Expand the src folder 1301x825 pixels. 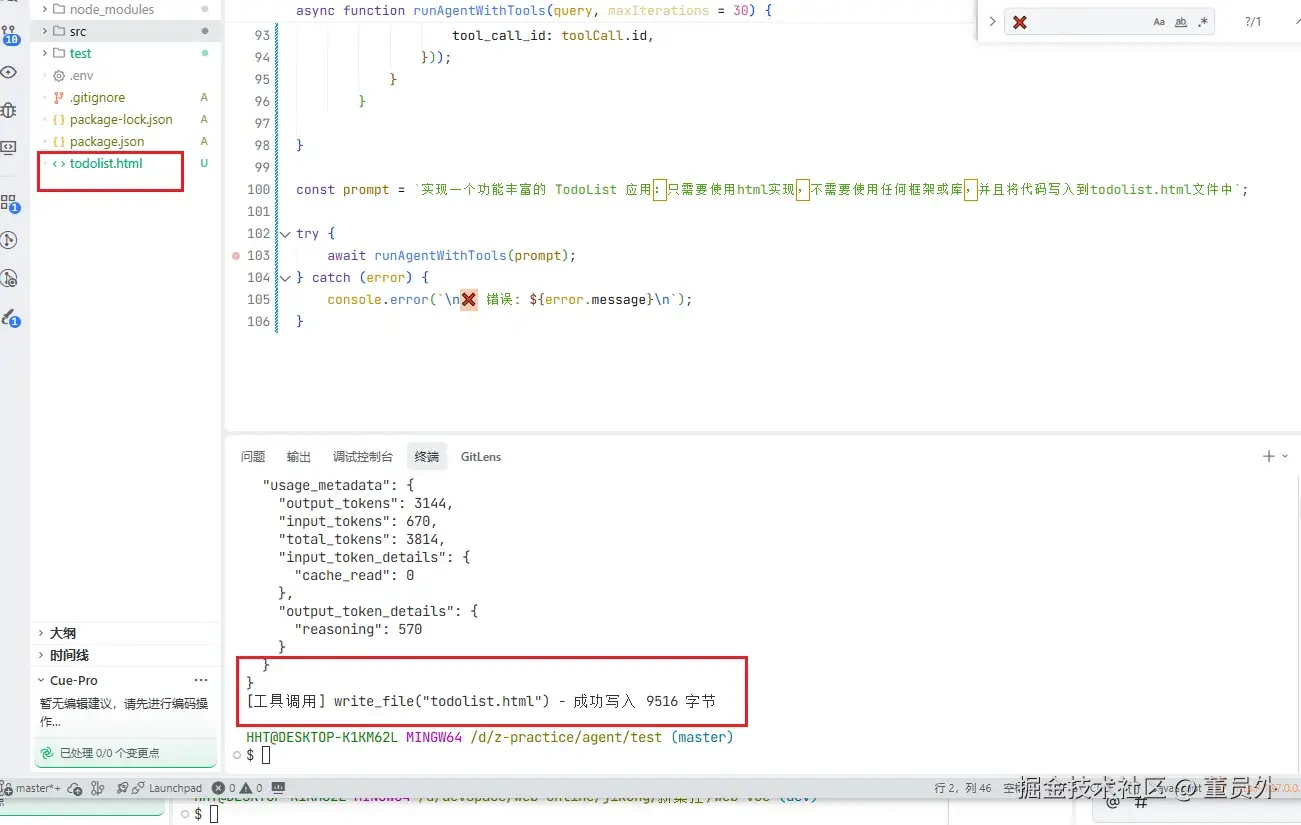(x=45, y=32)
